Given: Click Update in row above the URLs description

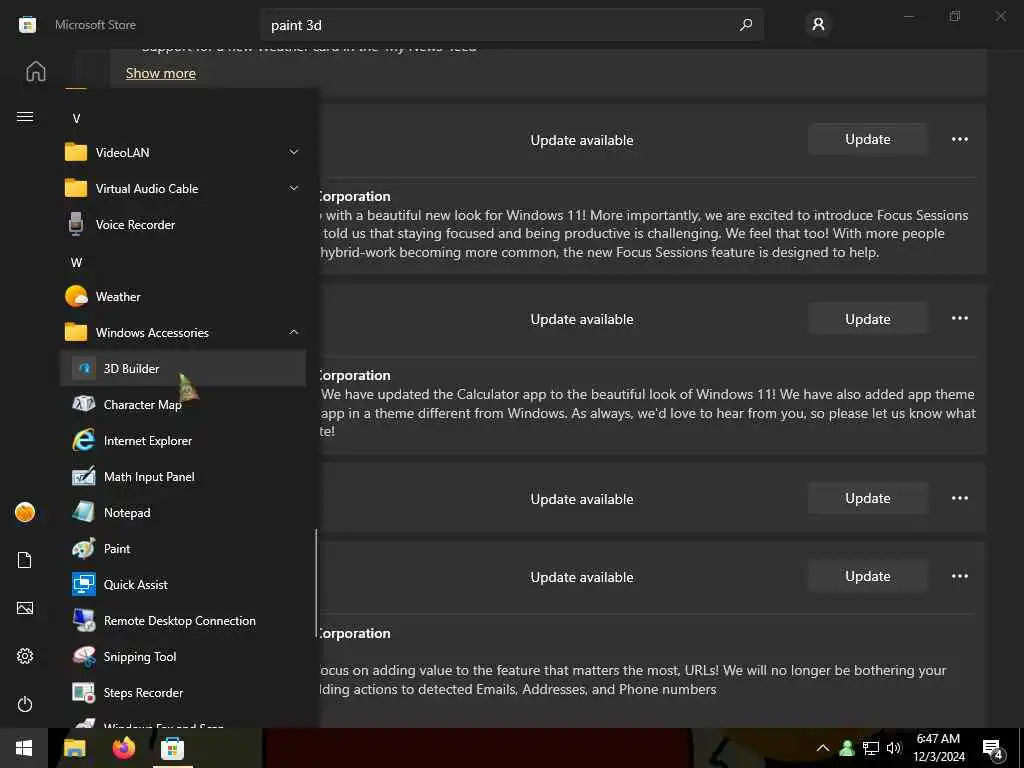Looking at the screenshot, I should click(x=867, y=576).
